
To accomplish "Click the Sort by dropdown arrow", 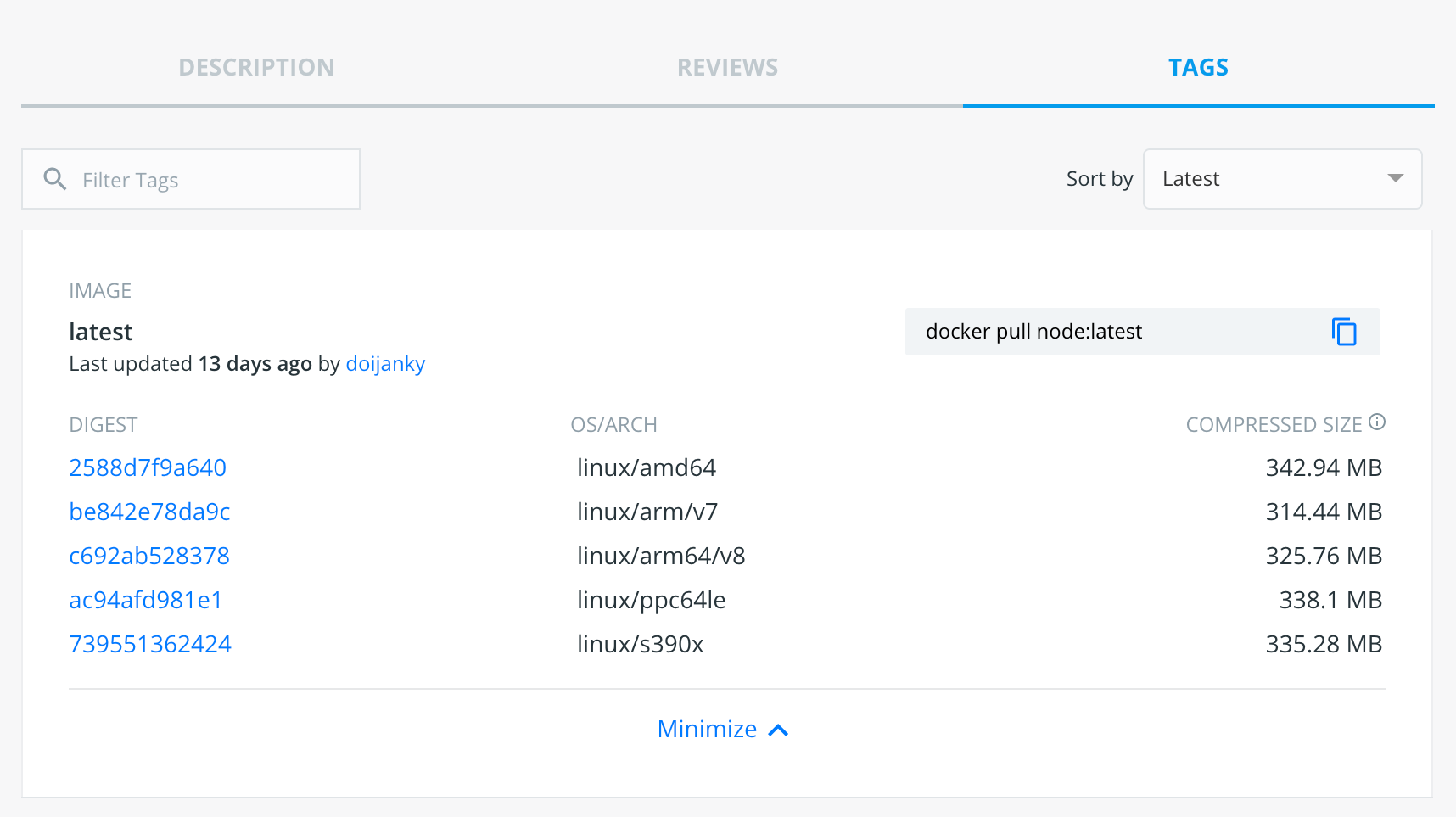I will point(1395,178).
